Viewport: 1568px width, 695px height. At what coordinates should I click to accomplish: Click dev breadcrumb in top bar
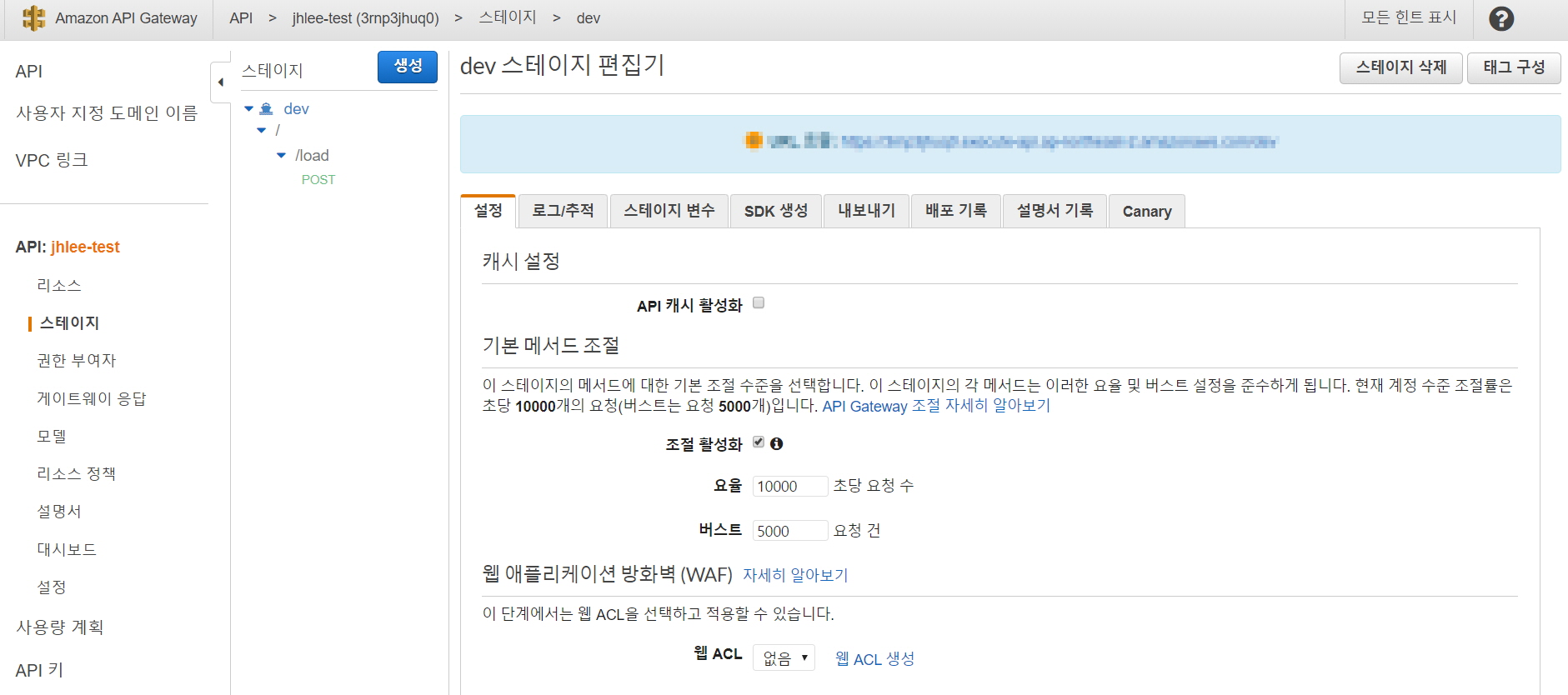click(589, 18)
